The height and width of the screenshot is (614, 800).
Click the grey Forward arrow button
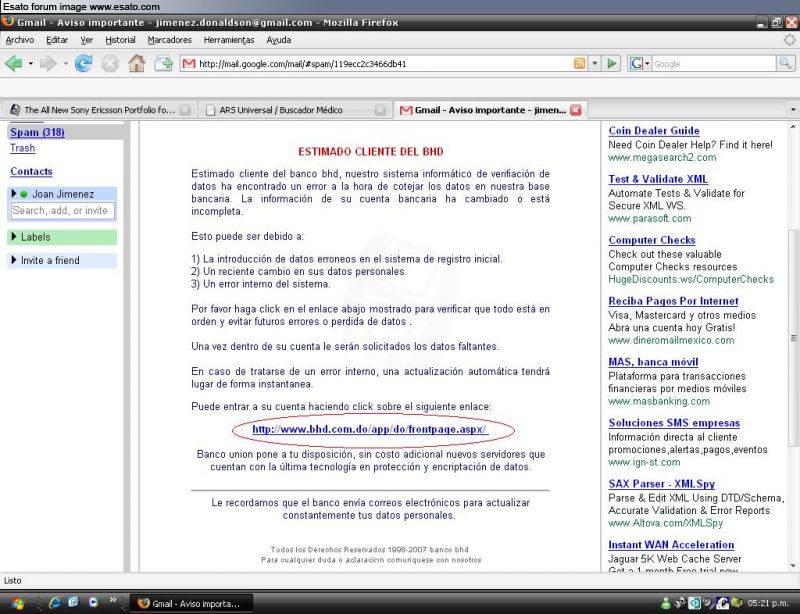click(48, 64)
